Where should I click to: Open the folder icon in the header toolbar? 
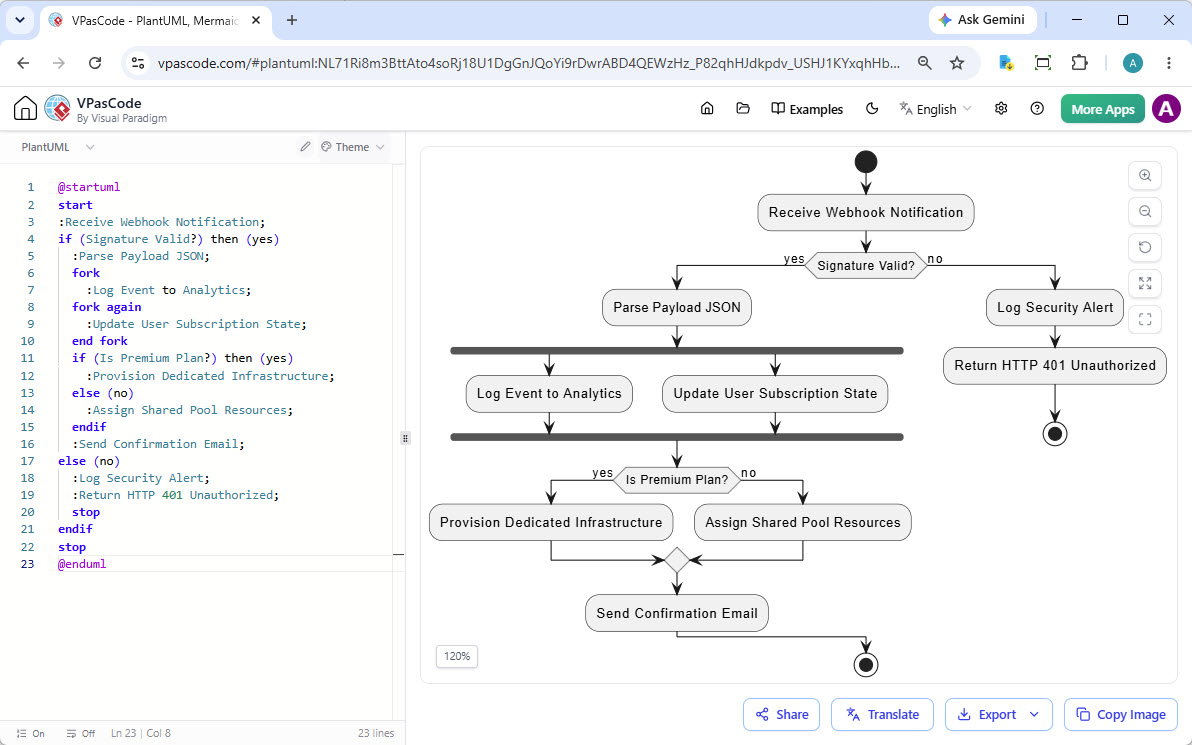coord(743,109)
